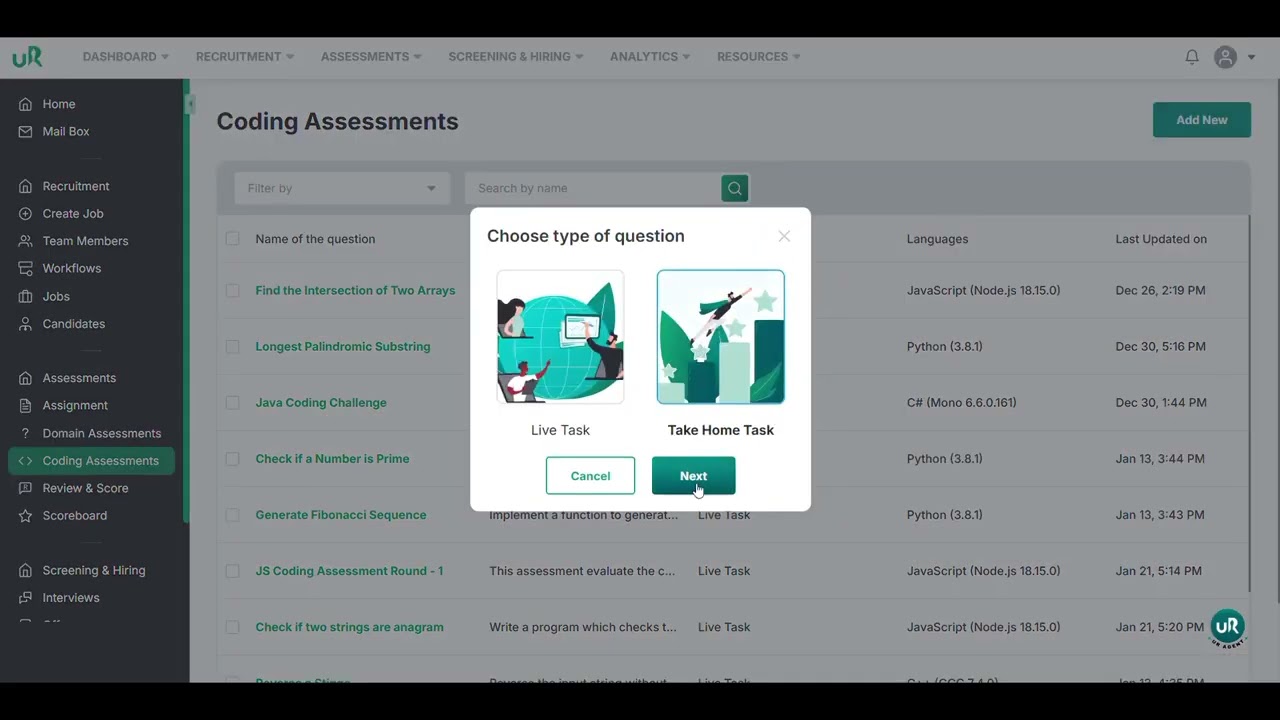Image resolution: width=1280 pixels, height=720 pixels.
Task: Open the Filter by dropdown
Action: pyautogui.click(x=342, y=188)
